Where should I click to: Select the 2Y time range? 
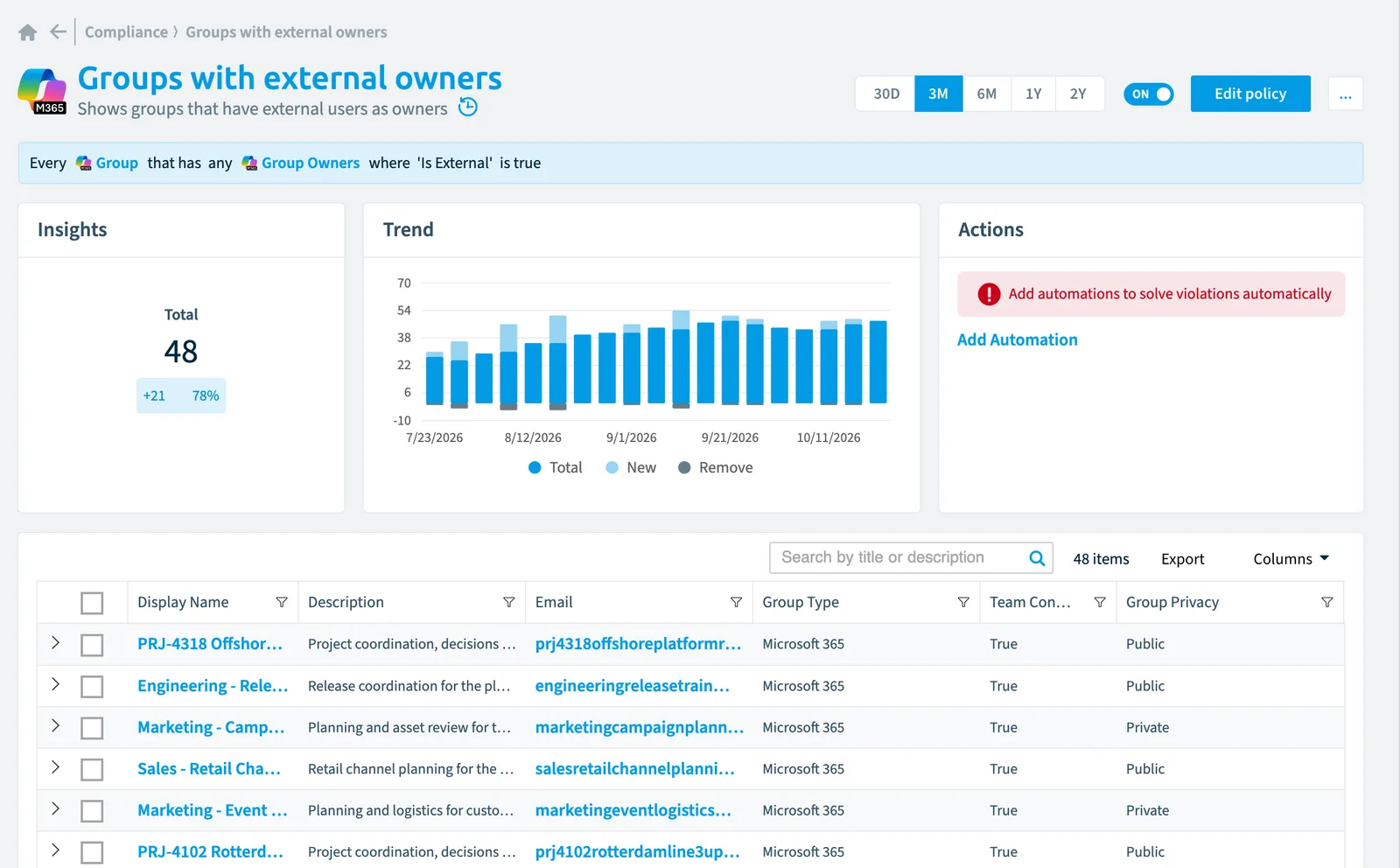(x=1078, y=94)
